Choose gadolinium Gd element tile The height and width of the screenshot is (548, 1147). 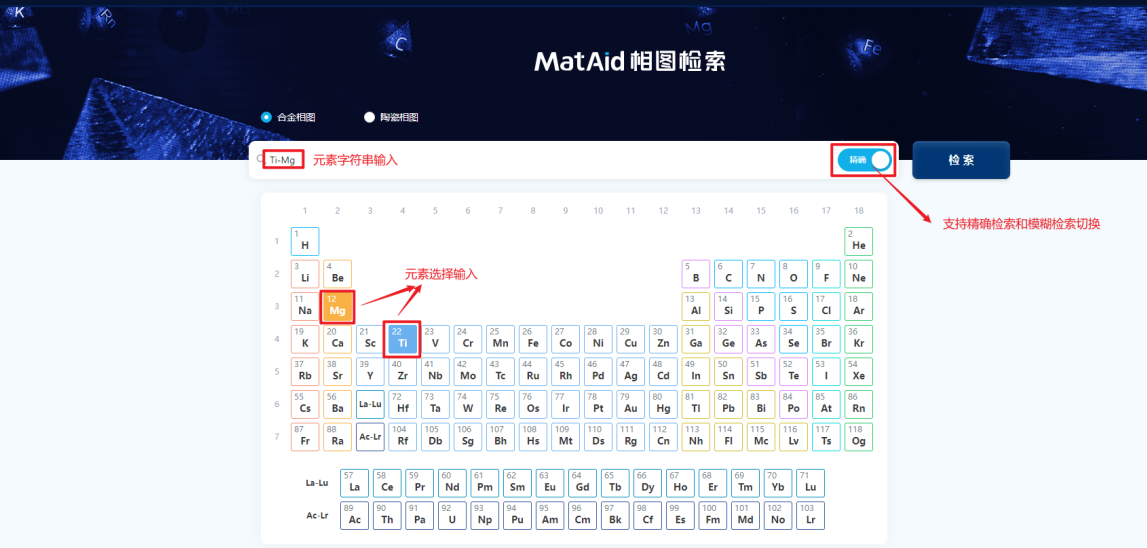(582, 483)
